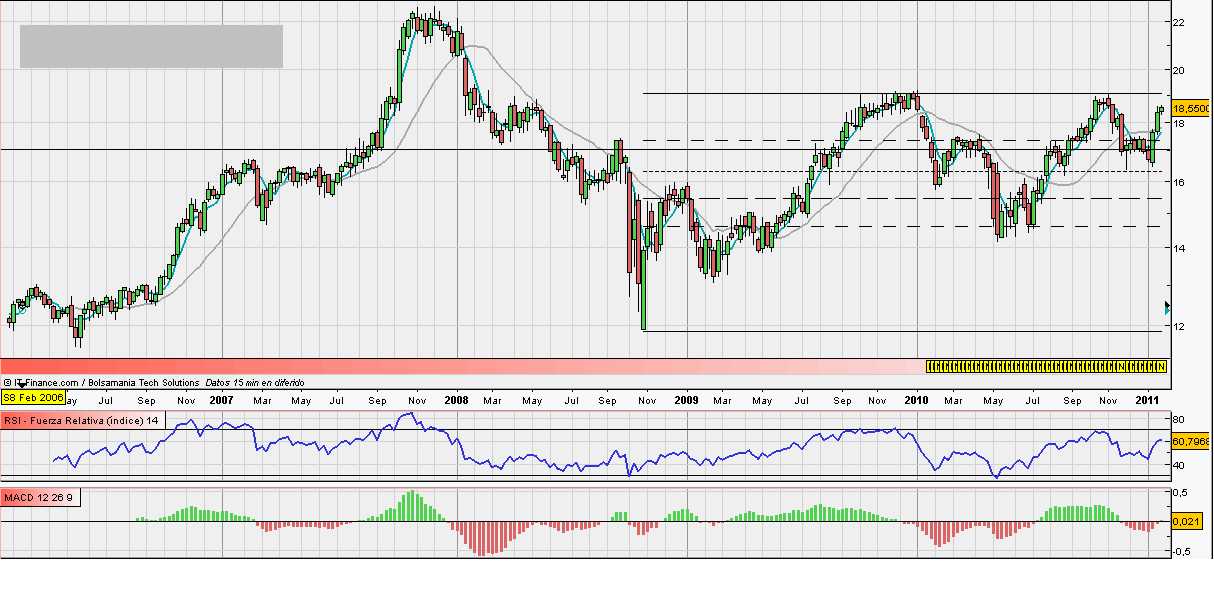Click the 2008 year label on time axis
This screenshot has height=600, width=1214.
(456, 400)
